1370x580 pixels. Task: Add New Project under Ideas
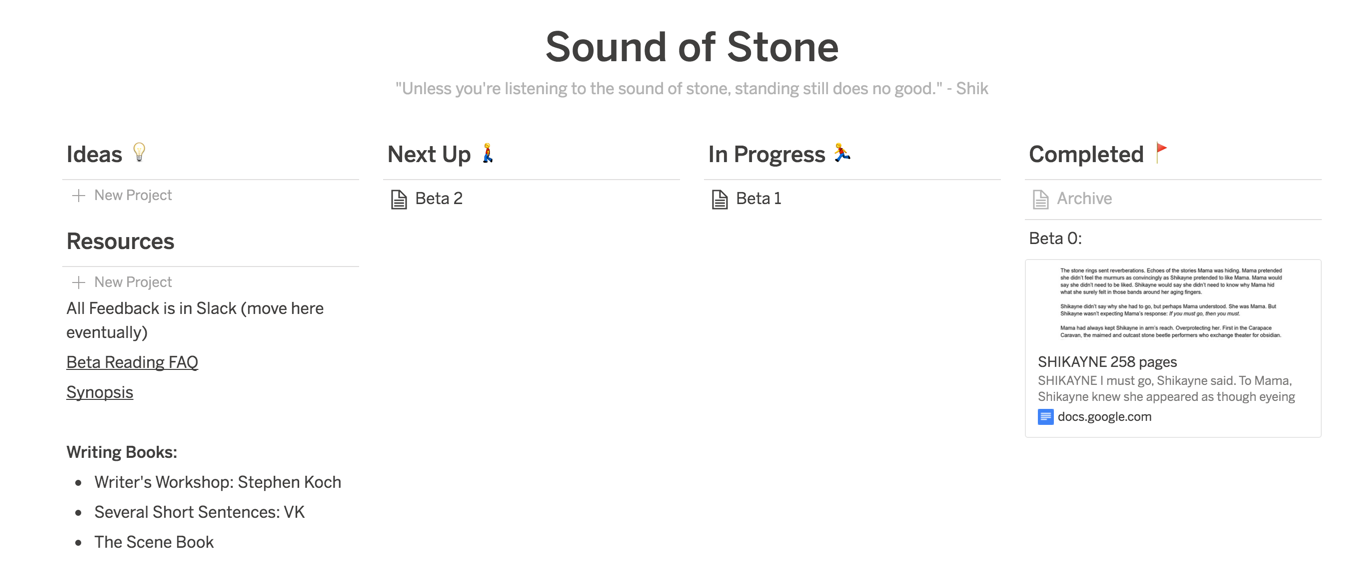133,195
